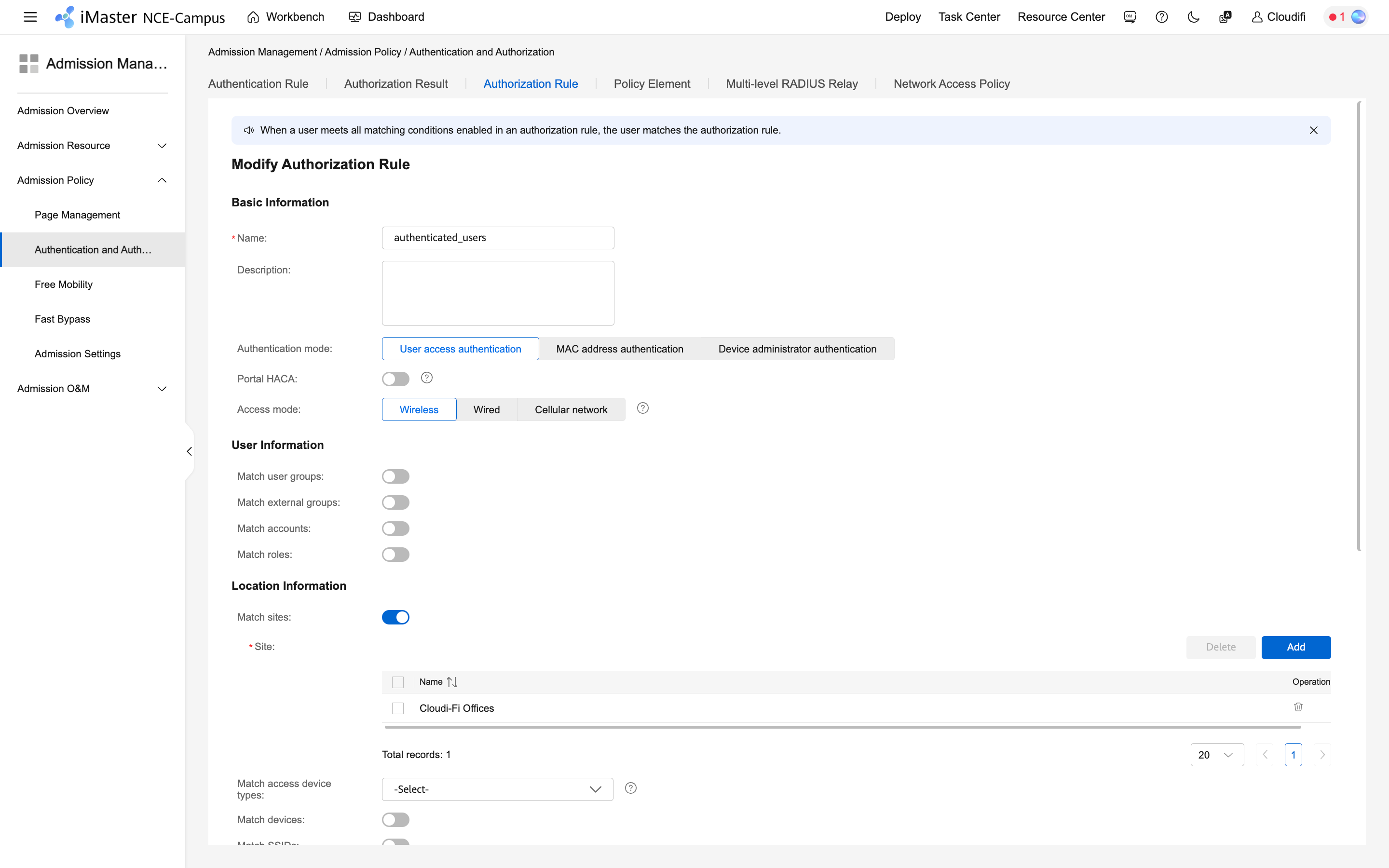
Task: Open the records-per-page 20 selector
Action: 1217,754
